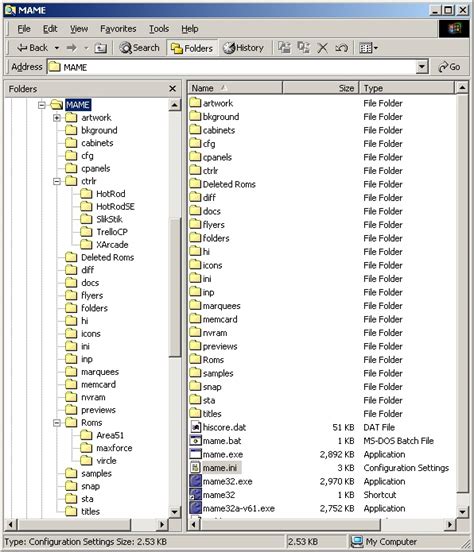Collapse the MAME tree node
The image size is (474, 552).
click(x=42, y=105)
